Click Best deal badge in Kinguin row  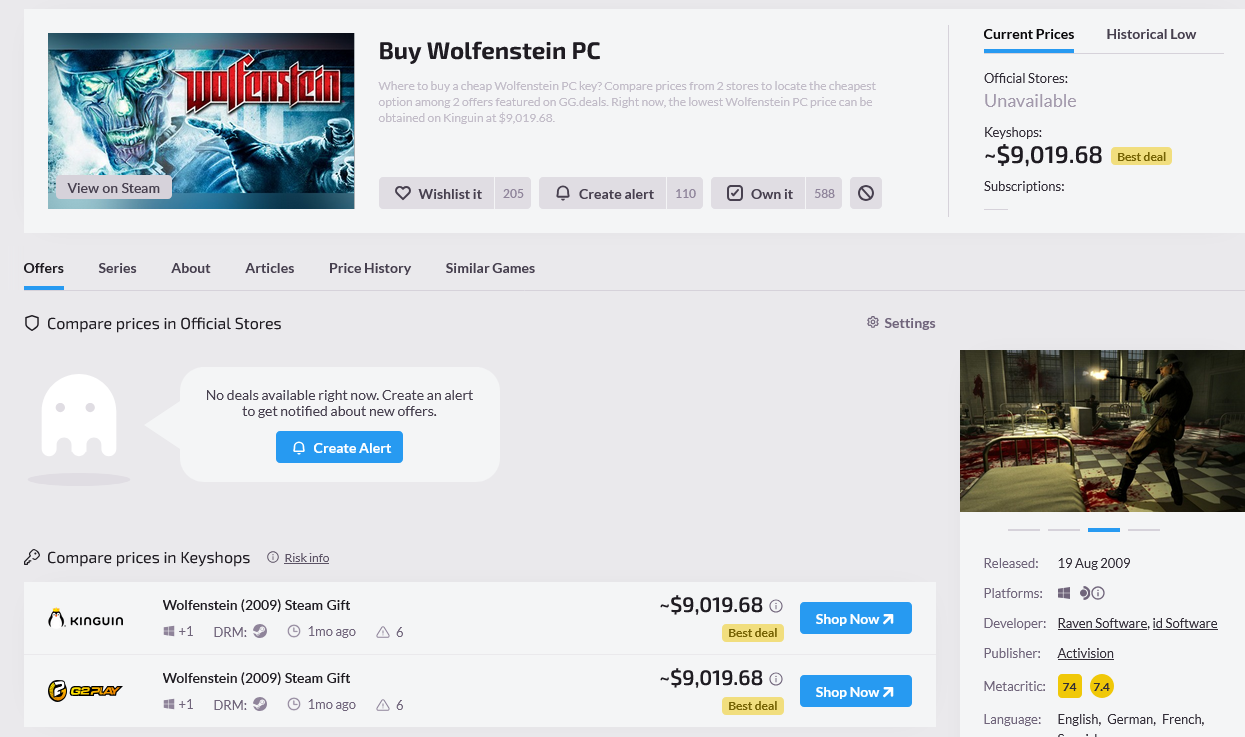tap(753, 633)
